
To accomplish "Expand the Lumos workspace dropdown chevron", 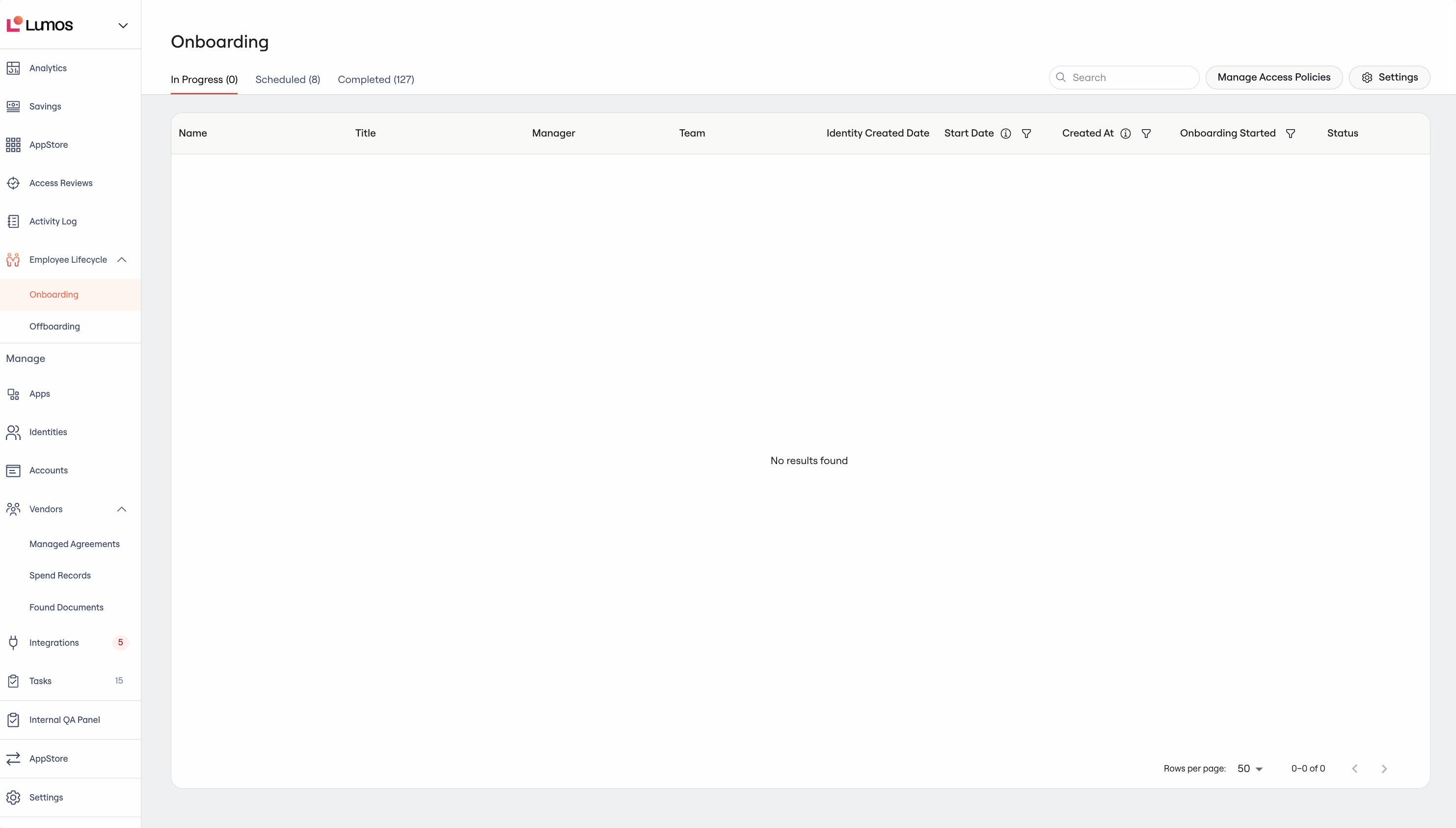I will 123,26.
